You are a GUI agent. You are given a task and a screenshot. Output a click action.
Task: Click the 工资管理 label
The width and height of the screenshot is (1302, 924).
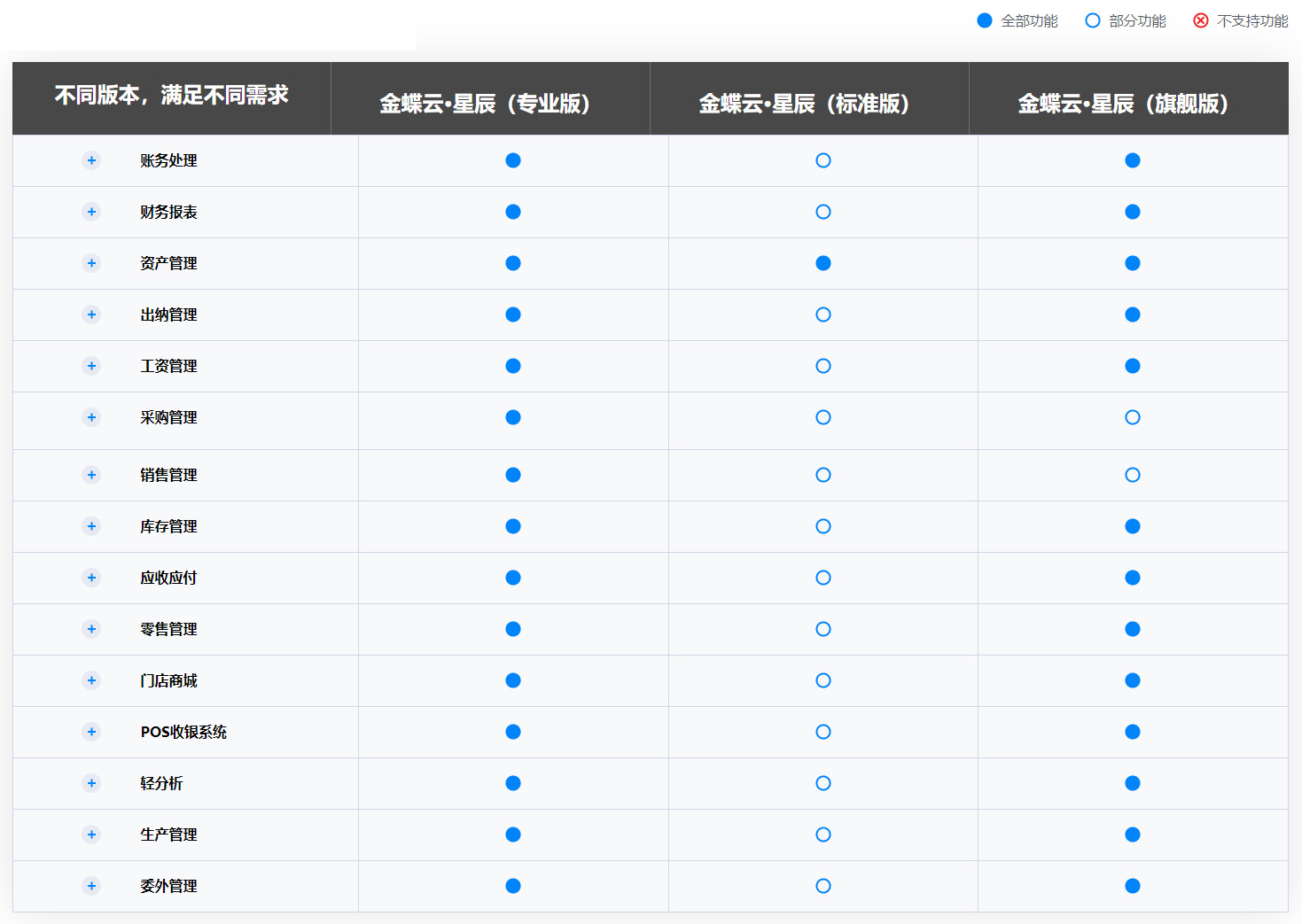click(168, 366)
